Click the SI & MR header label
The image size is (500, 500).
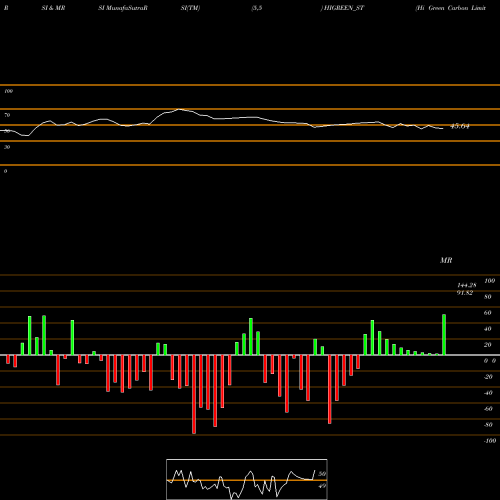(53, 8)
